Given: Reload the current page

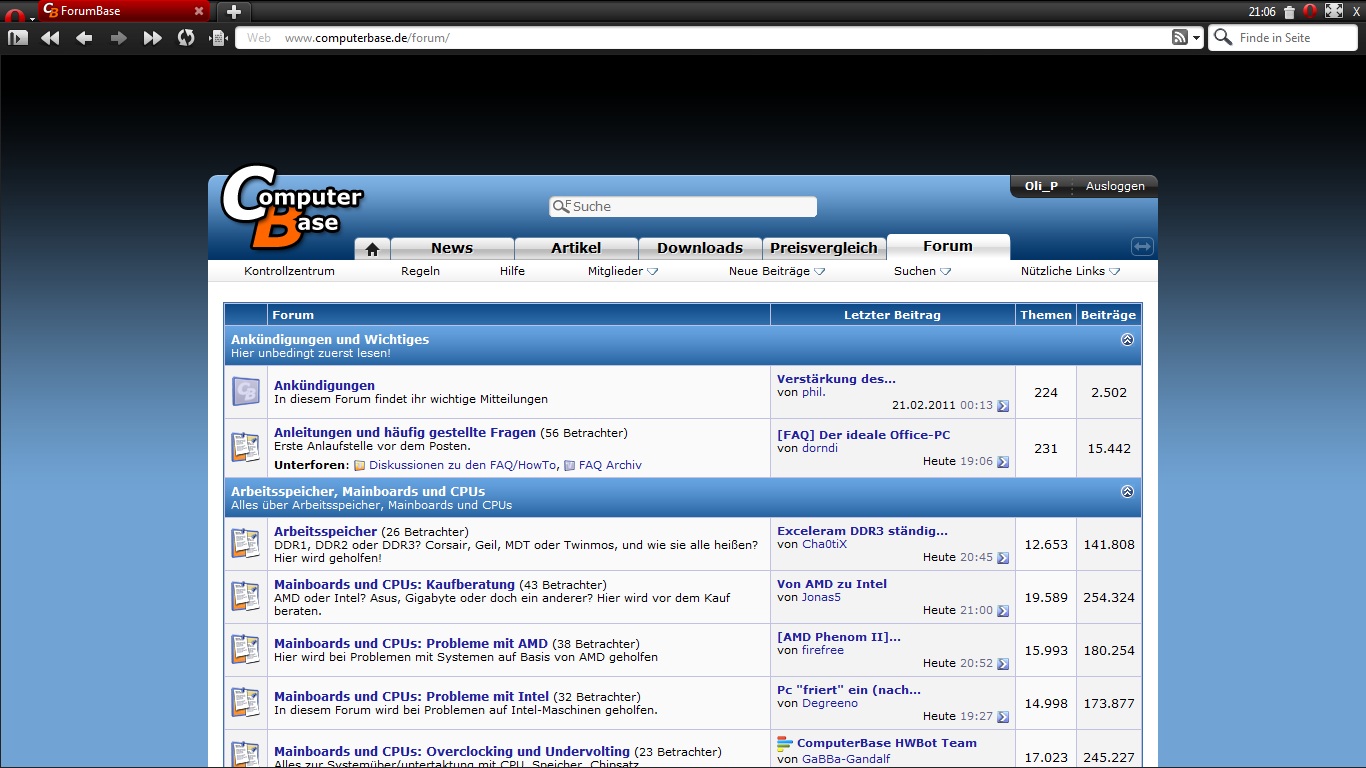Looking at the screenshot, I should 186,38.
